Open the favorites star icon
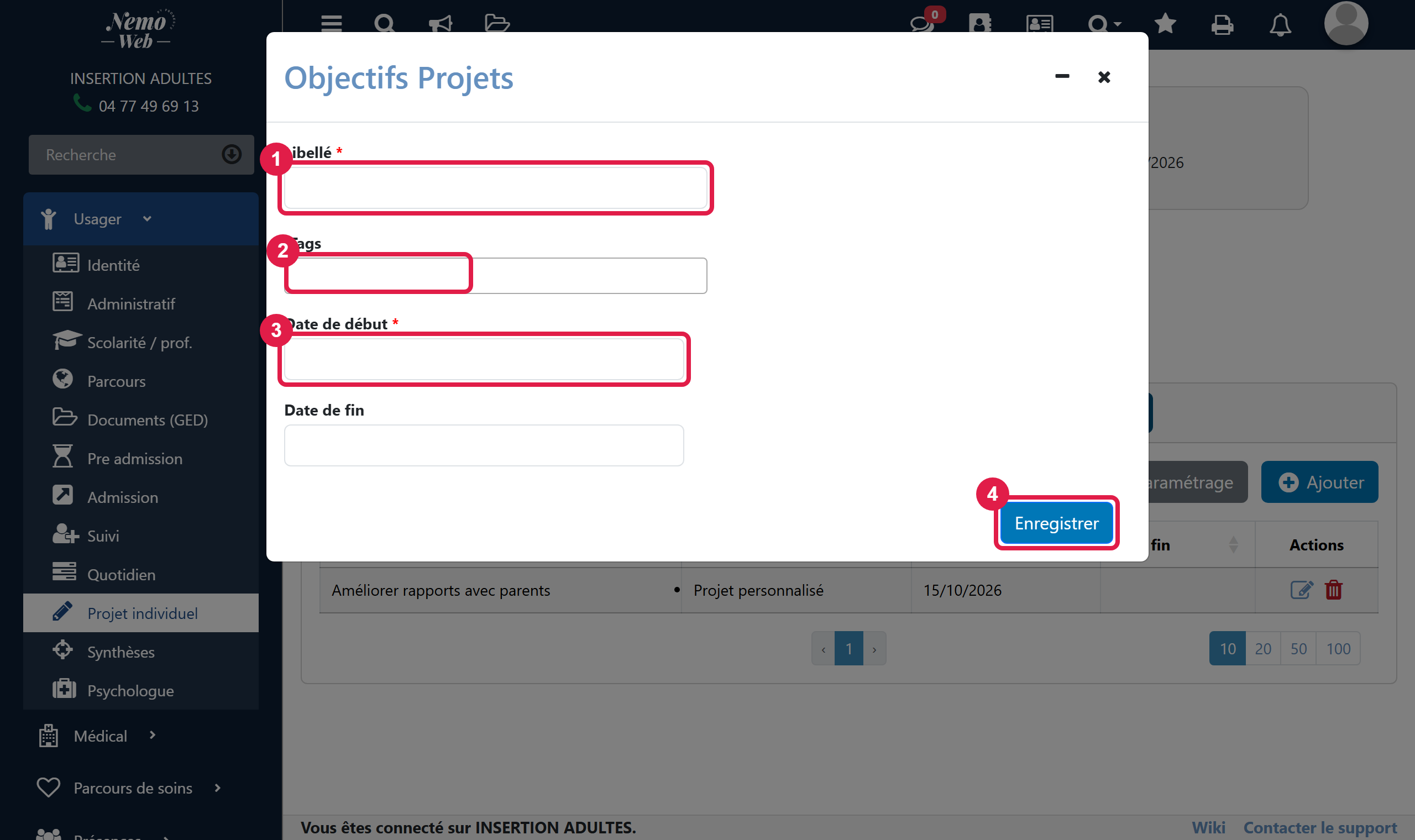Screen dimensions: 1415x840 click(x=1165, y=24)
